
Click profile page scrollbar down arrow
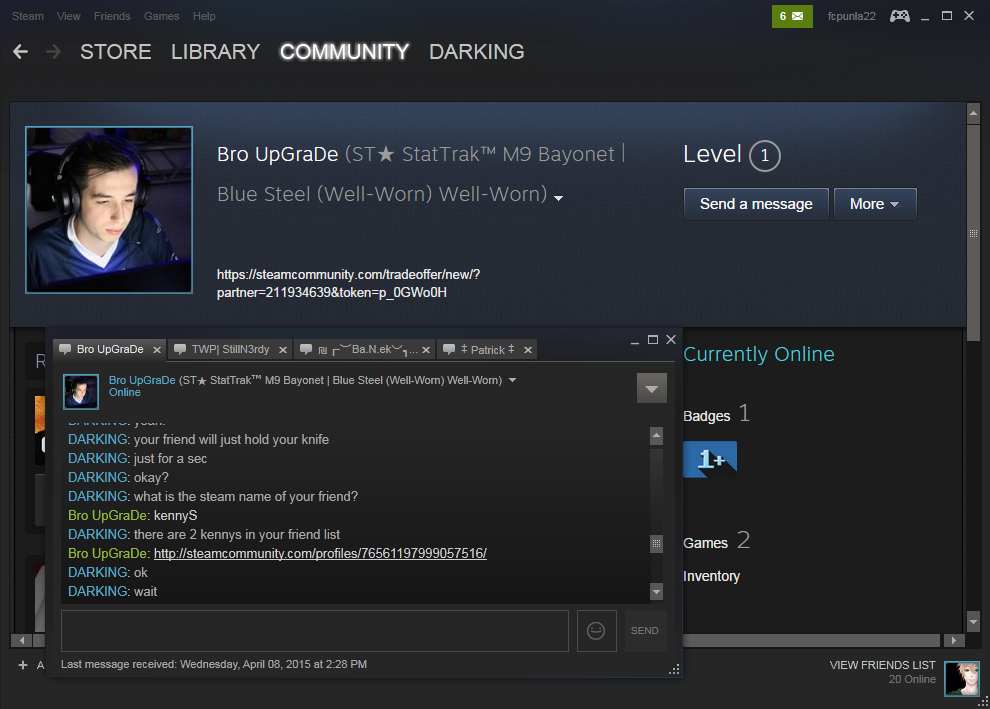pos(974,621)
